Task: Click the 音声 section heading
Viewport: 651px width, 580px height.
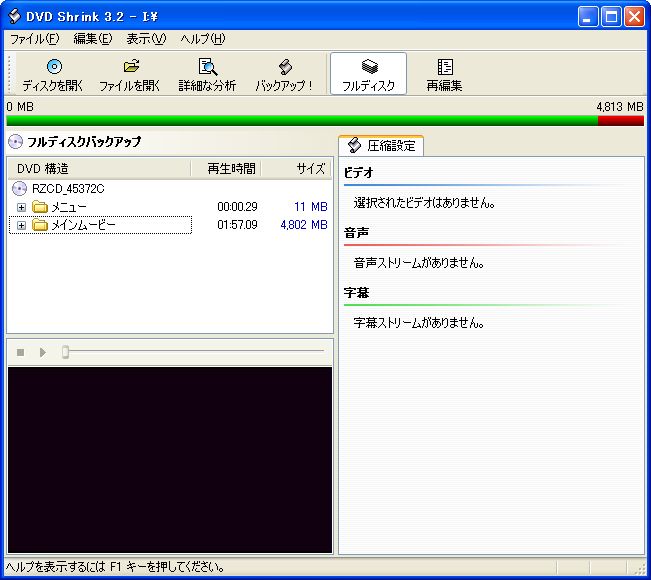Action: [x=356, y=233]
